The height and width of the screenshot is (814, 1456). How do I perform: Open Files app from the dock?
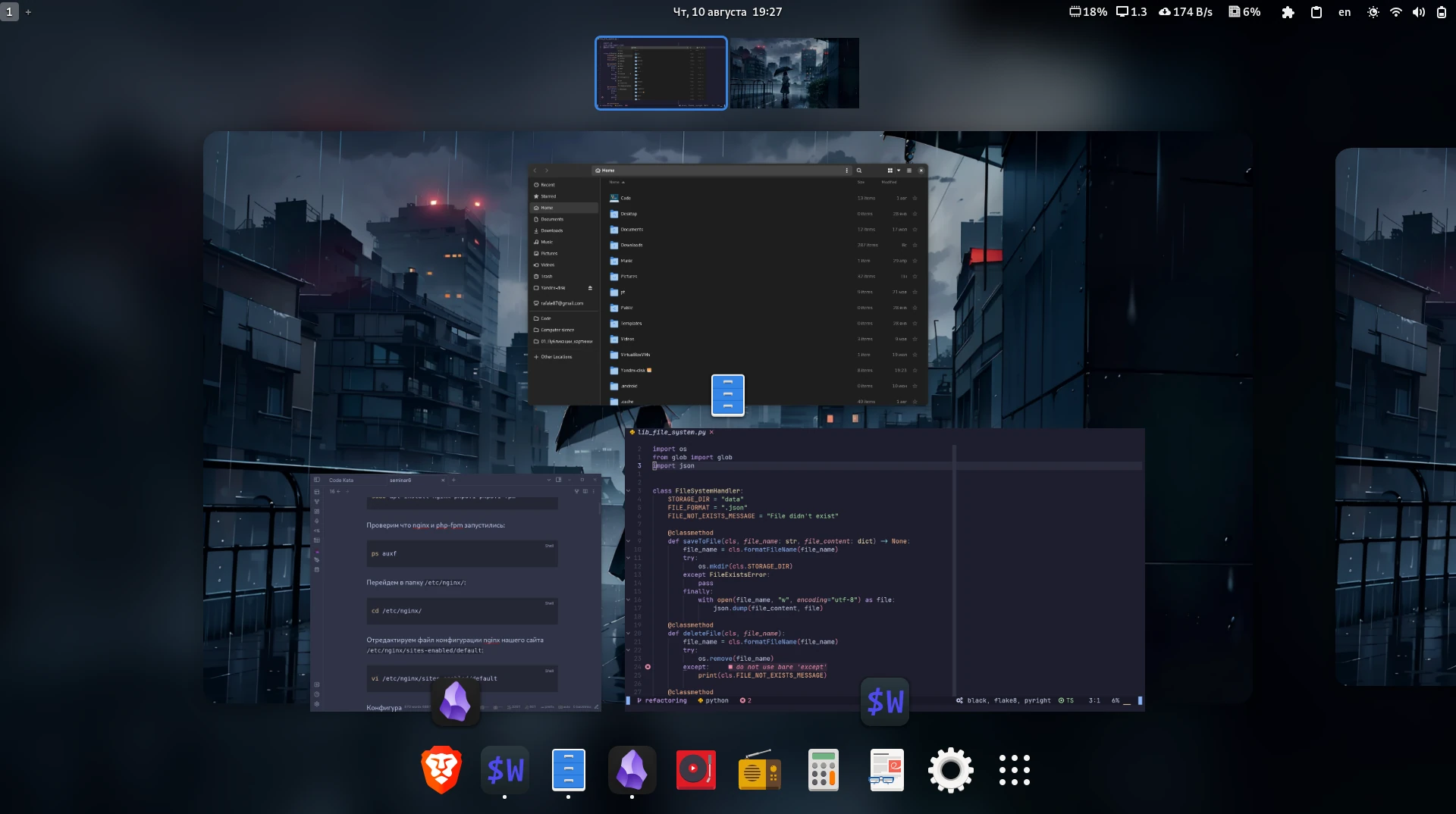coord(568,770)
